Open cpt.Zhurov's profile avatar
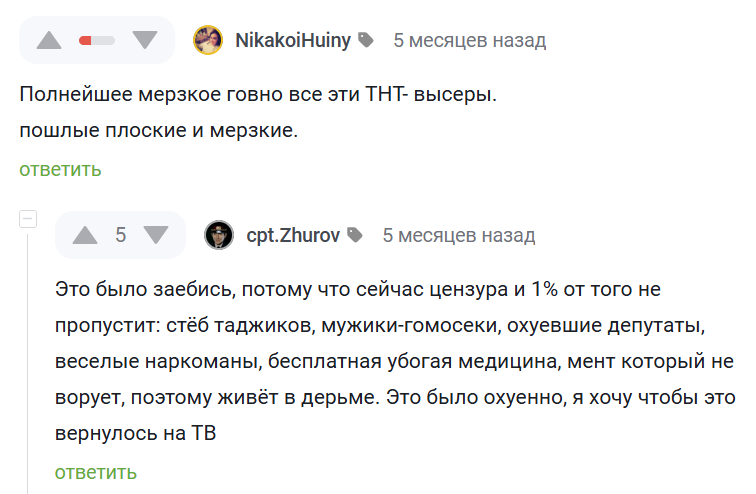The image size is (756, 494). (219, 235)
